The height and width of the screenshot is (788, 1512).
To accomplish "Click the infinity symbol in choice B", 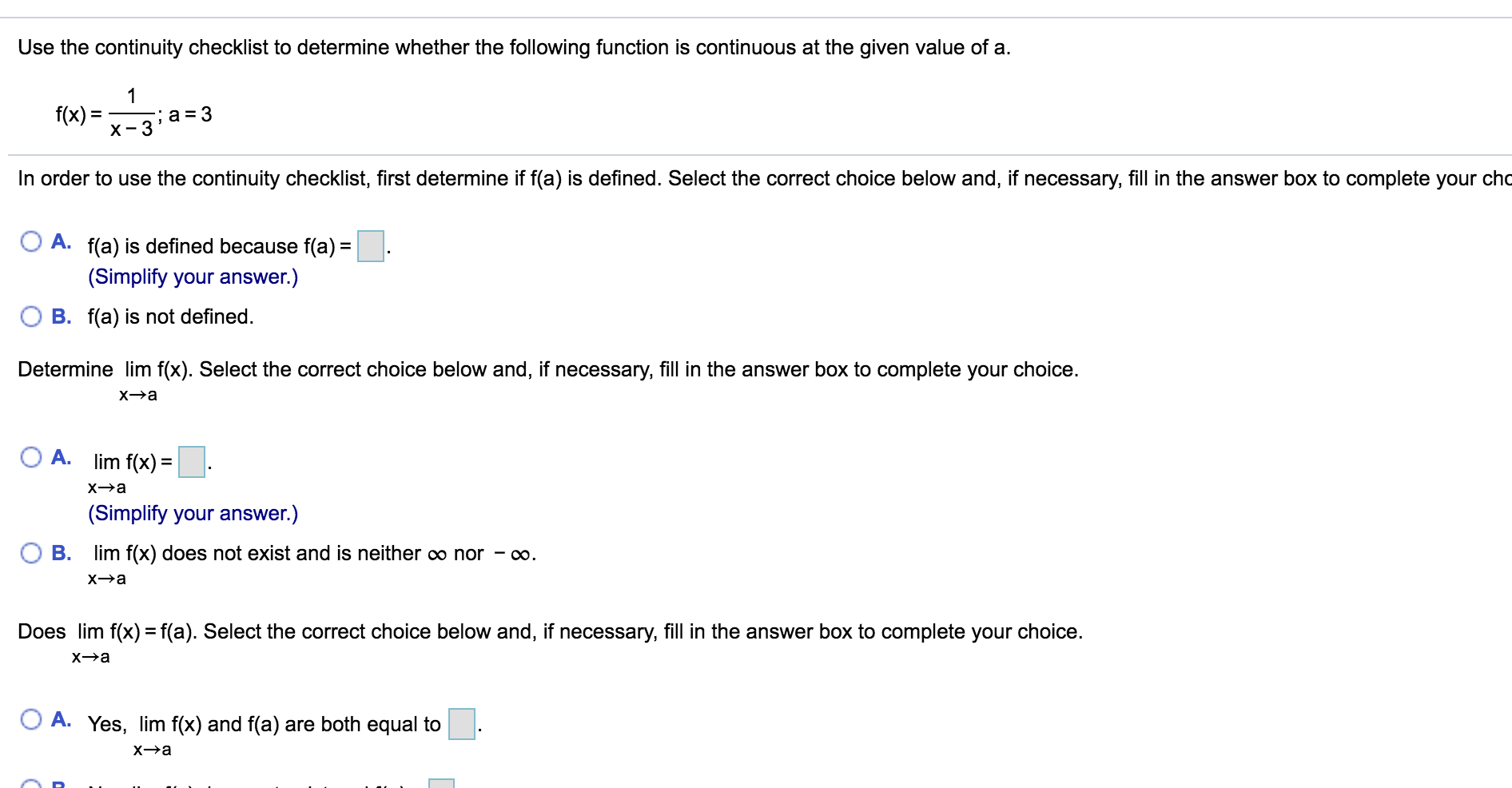I will coord(436,552).
